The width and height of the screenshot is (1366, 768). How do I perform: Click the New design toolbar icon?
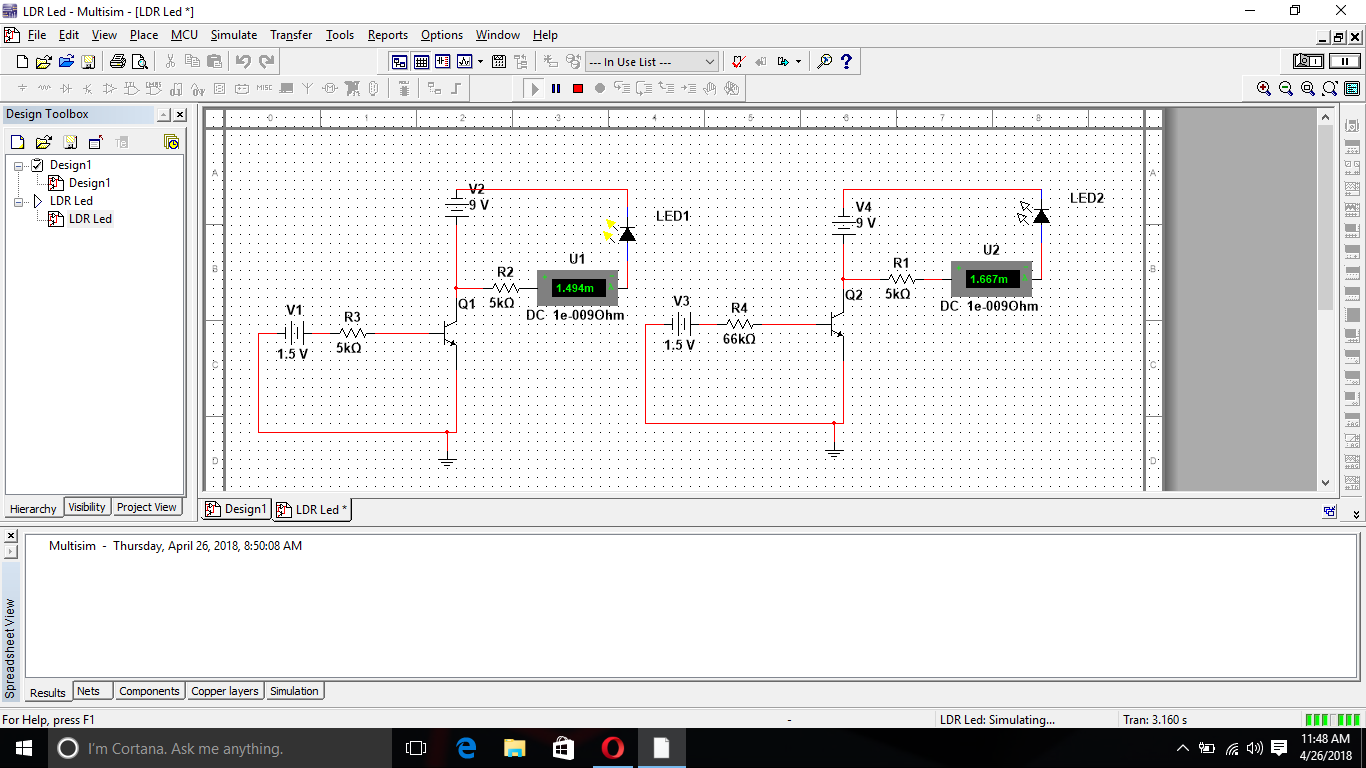click(22, 62)
